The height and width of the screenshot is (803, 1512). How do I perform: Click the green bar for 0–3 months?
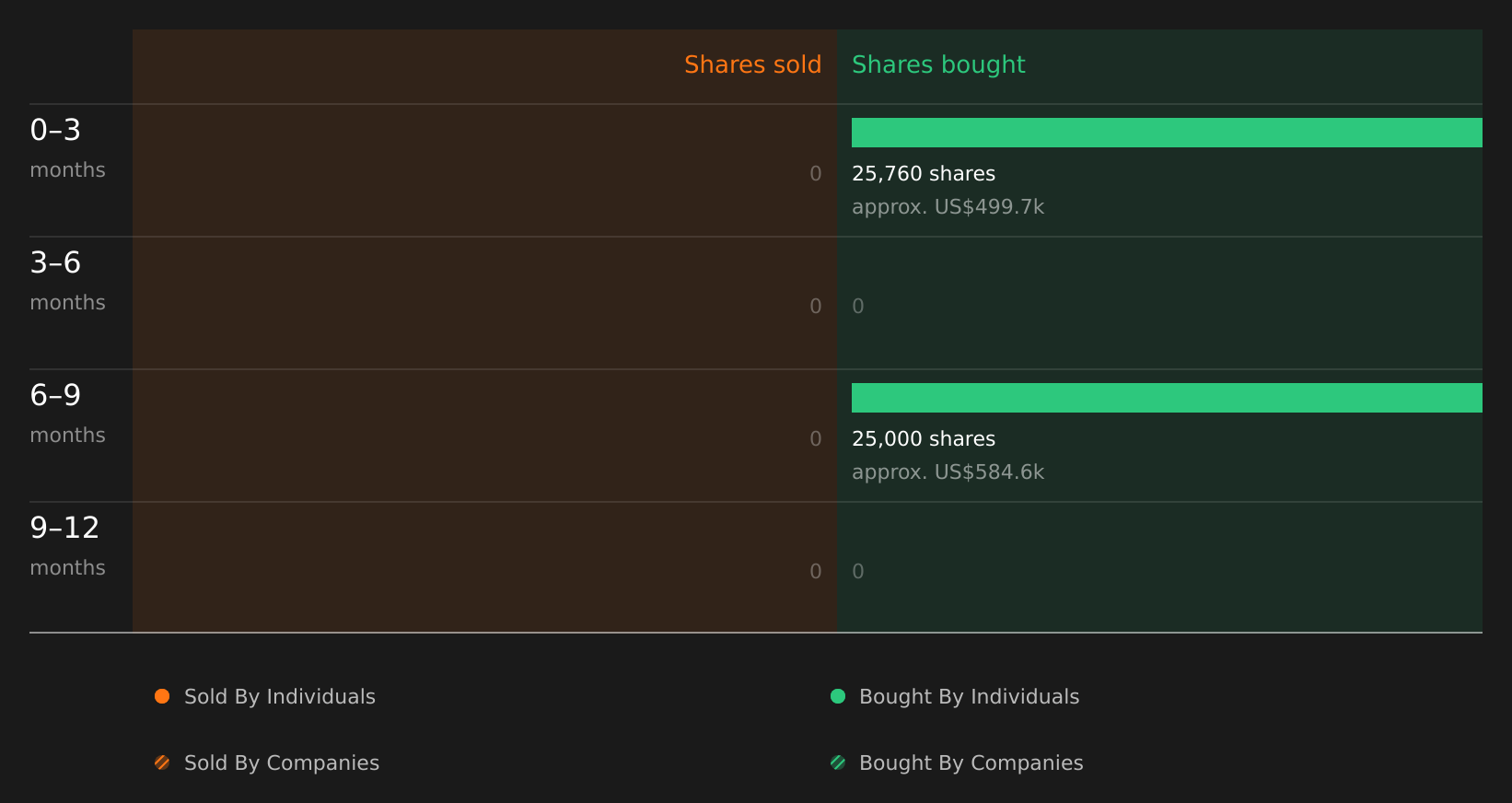(1167, 133)
